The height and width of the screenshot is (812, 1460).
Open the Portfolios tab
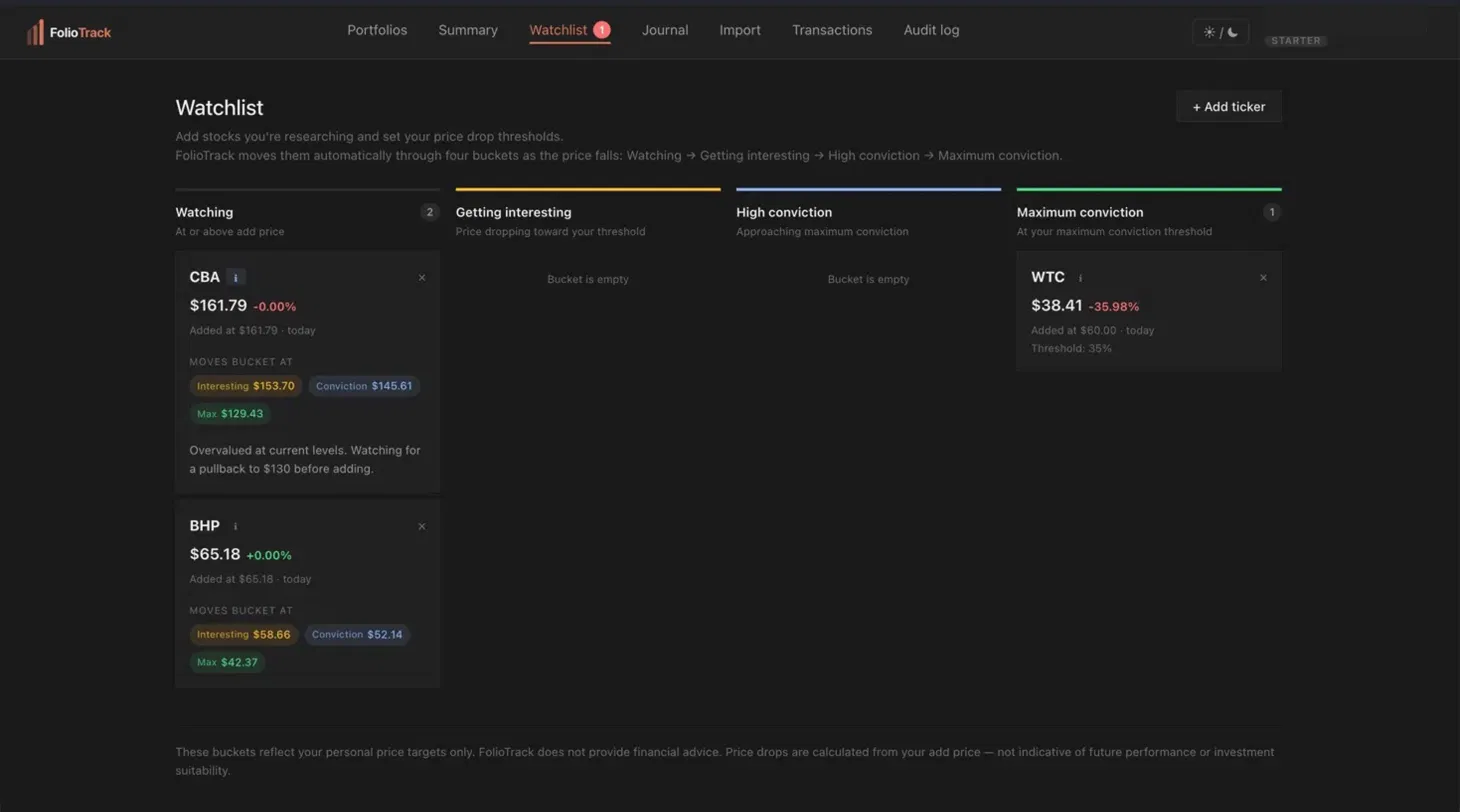377,30
